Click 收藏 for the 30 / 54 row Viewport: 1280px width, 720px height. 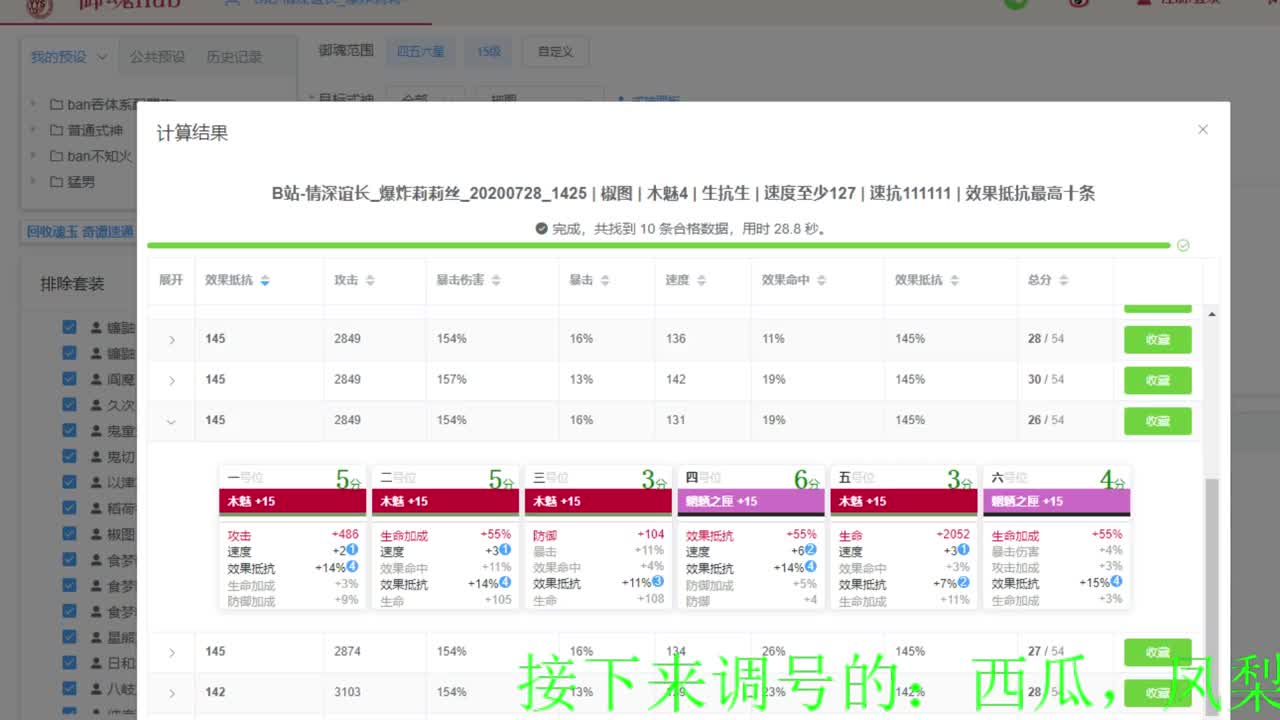tap(1157, 380)
